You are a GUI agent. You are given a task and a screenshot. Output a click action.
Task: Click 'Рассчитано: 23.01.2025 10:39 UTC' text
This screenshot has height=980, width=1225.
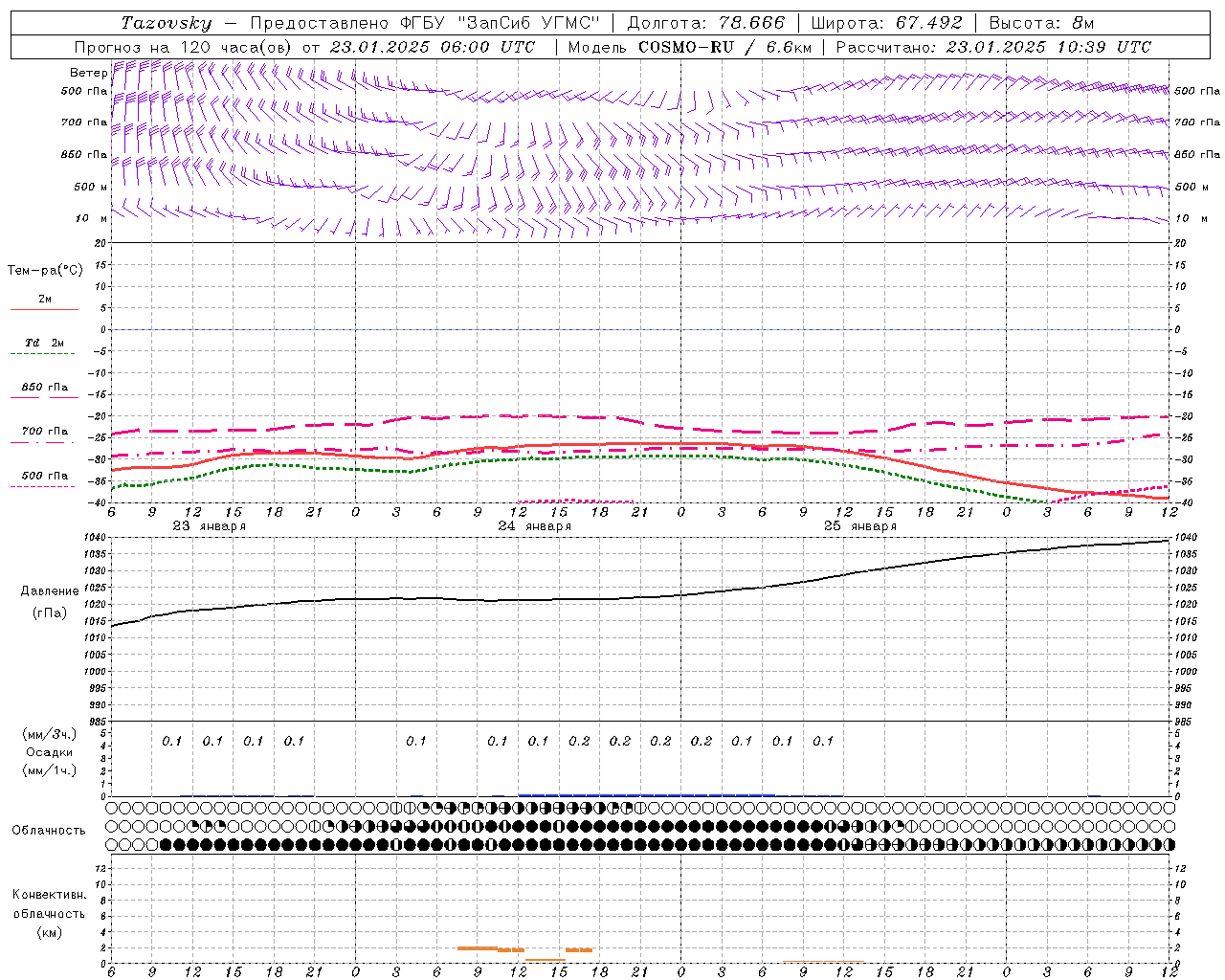[993, 47]
